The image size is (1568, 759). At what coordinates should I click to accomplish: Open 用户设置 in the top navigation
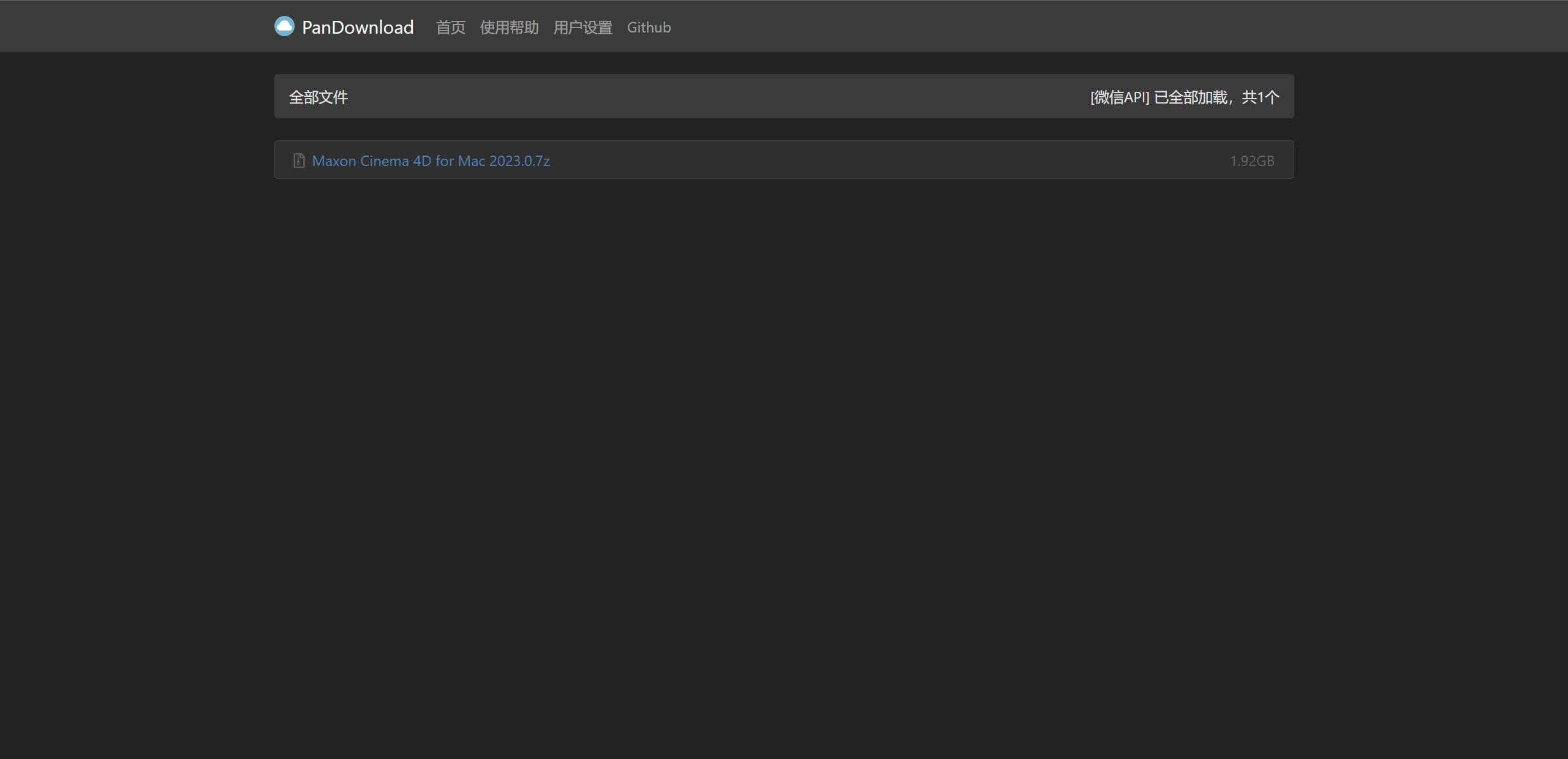coord(582,28)
